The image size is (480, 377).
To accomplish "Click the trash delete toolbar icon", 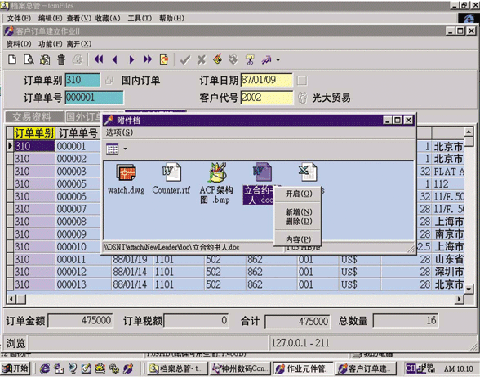I will [x=61, y=60].
